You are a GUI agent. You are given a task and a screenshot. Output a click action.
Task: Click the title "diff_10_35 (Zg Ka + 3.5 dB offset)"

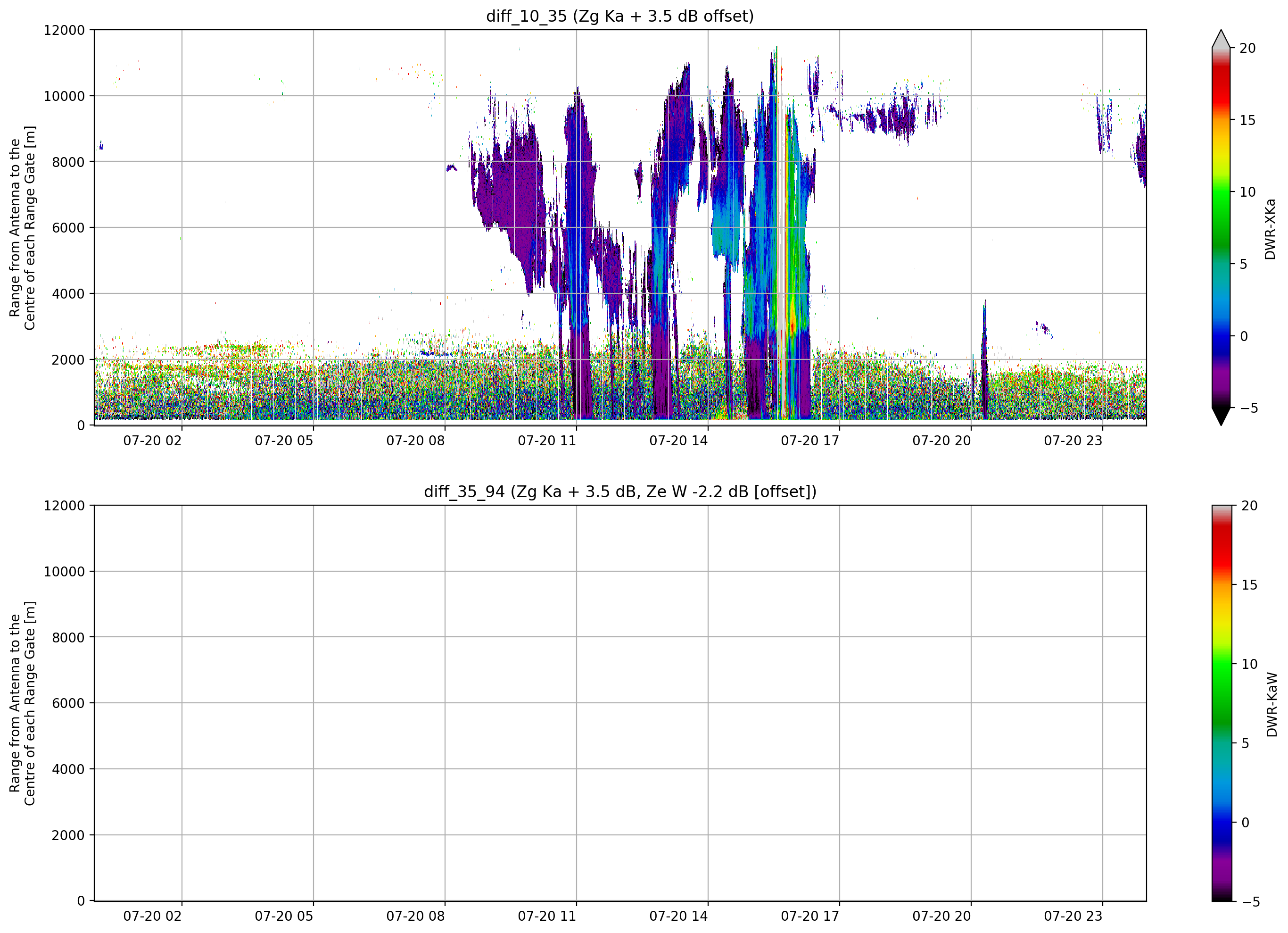(x=619, y=16)
